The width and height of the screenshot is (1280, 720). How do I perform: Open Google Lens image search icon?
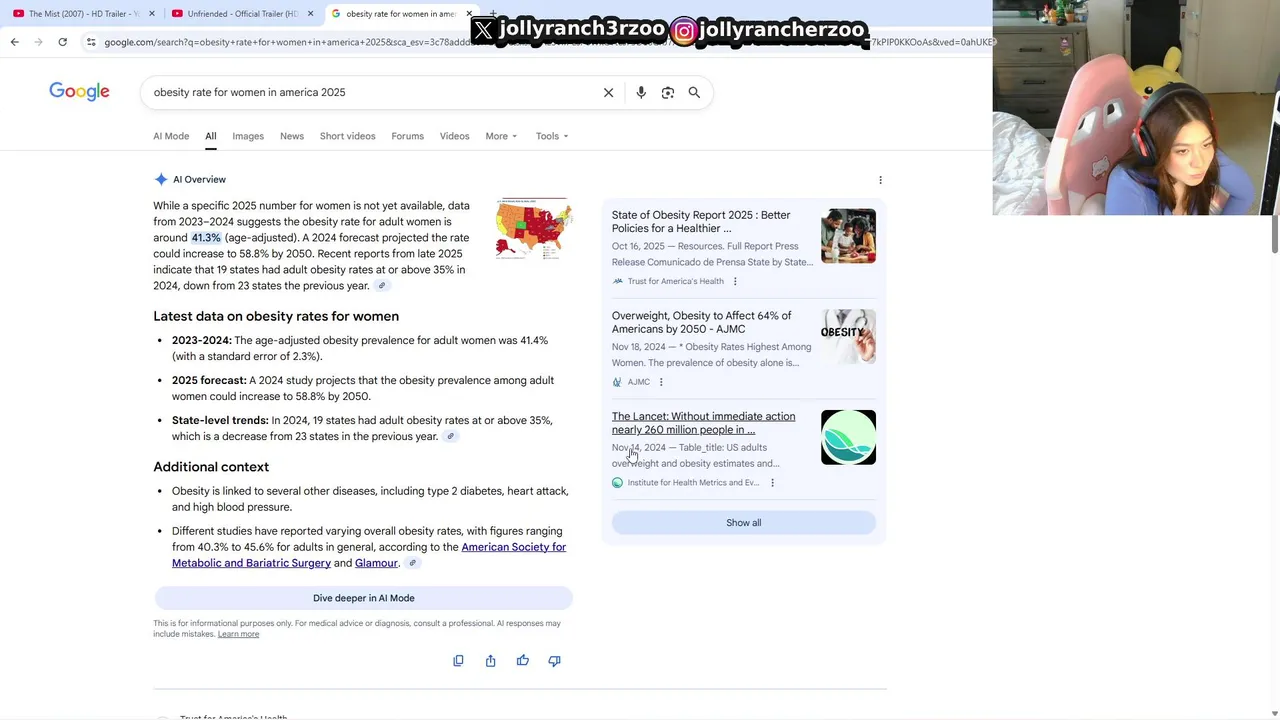tap(667, 92)
